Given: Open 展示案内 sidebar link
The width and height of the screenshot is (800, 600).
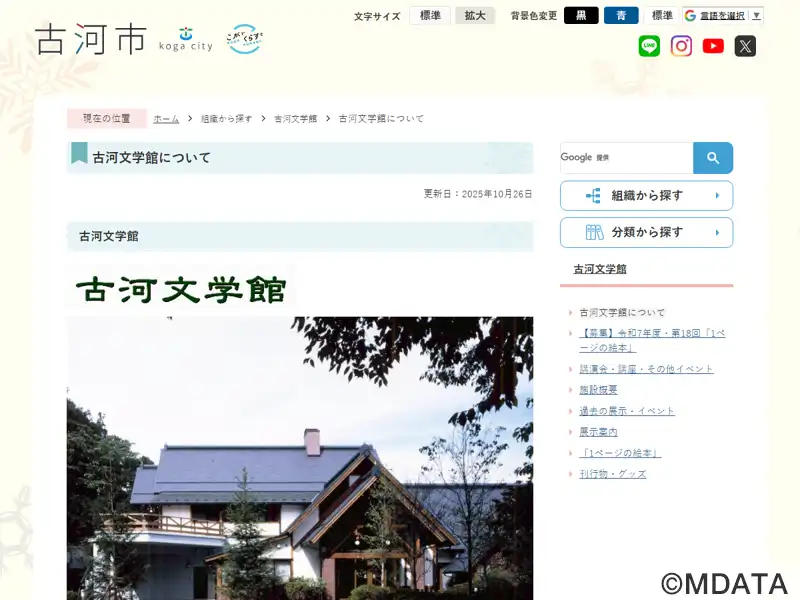Looking at the screenshot, I should [598, 432].
